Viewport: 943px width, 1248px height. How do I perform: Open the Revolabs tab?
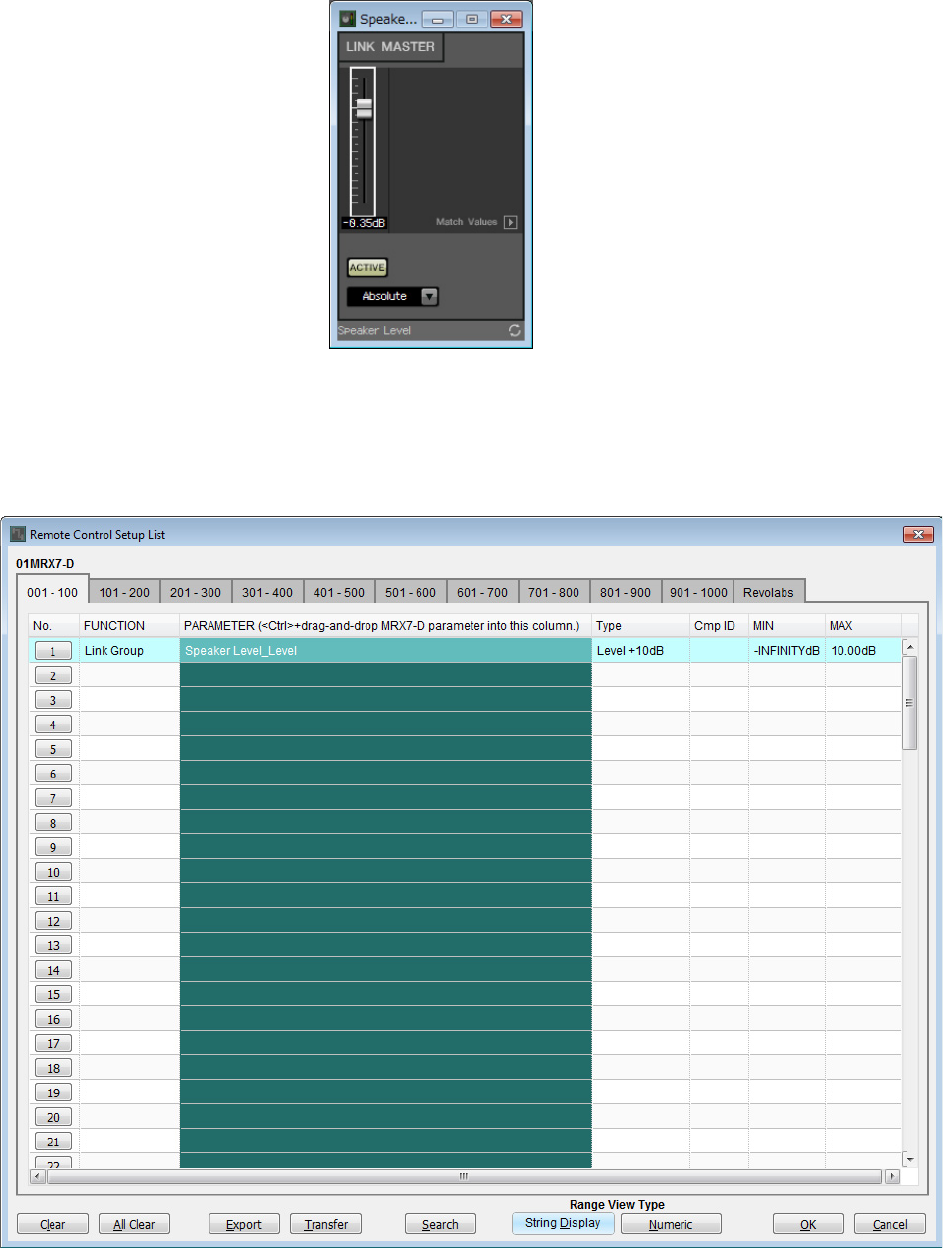pyautogui.click(x=769, y=593)
